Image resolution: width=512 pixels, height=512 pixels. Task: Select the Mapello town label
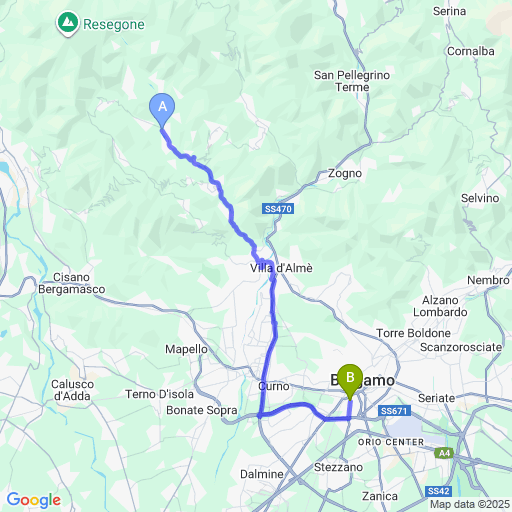(x=186, y=349)
